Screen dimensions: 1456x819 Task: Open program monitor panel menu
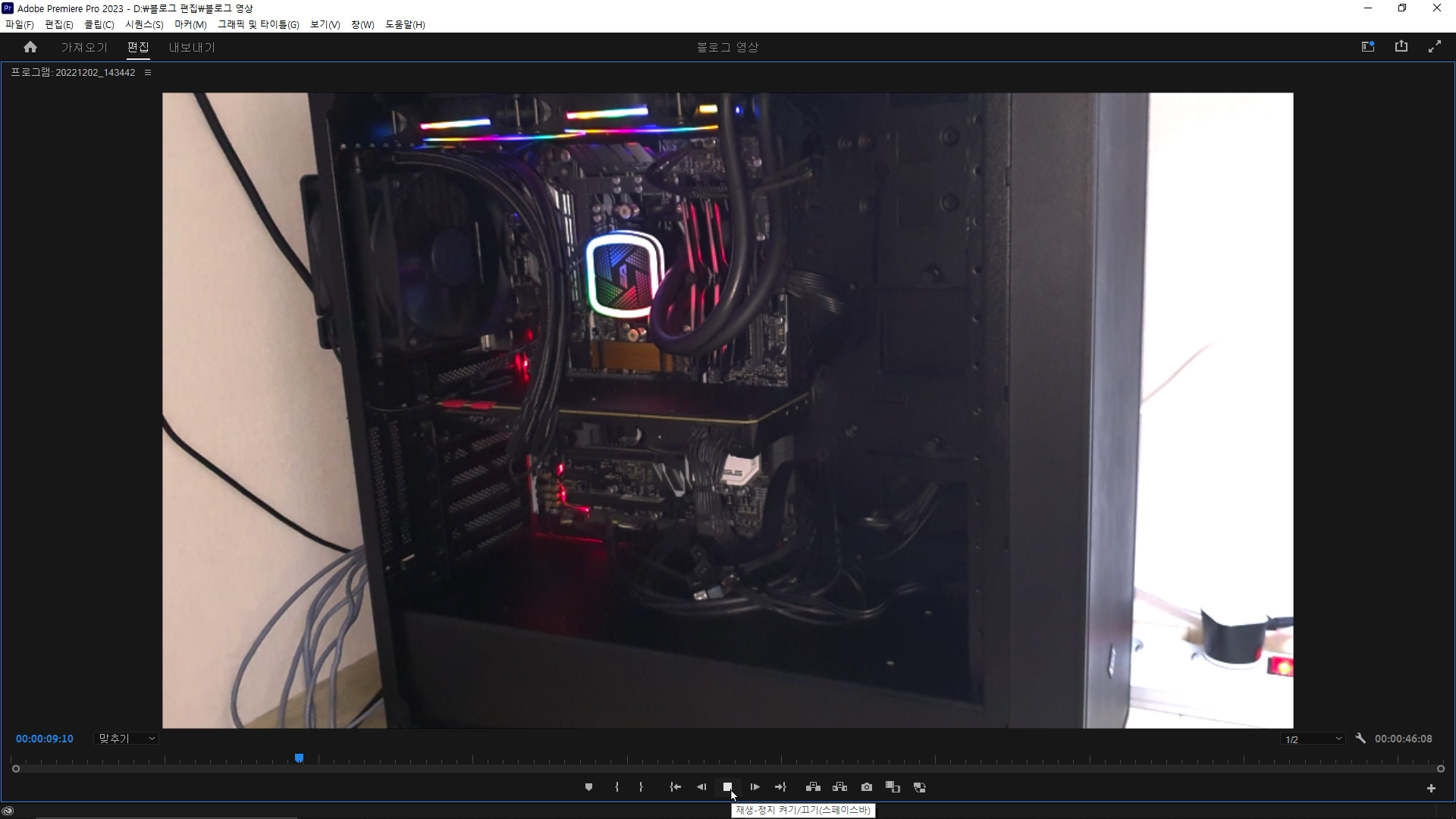pyautogui.click(x=148, y=73)
